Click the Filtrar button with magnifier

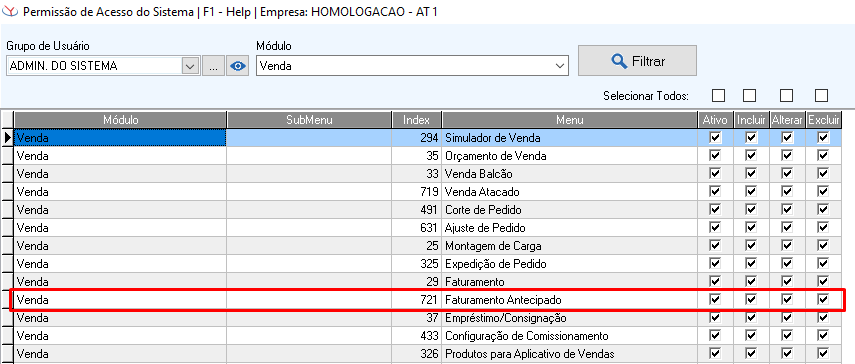637,60
